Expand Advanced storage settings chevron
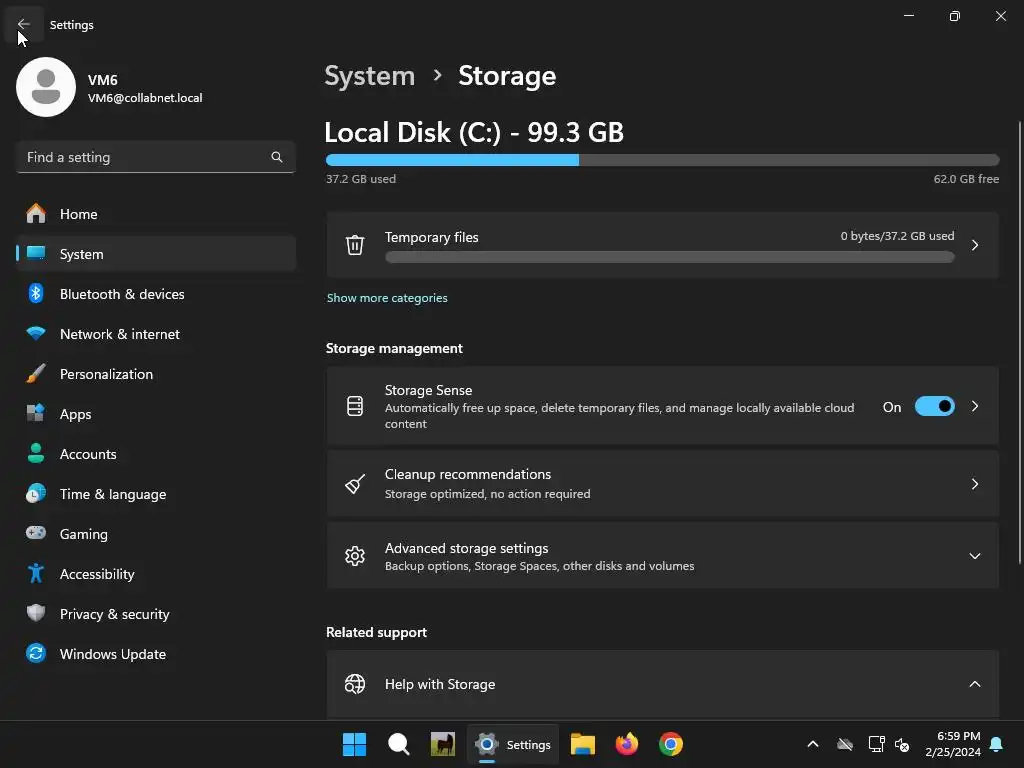This screenshot has height=768, width=1024. [975, 556]
